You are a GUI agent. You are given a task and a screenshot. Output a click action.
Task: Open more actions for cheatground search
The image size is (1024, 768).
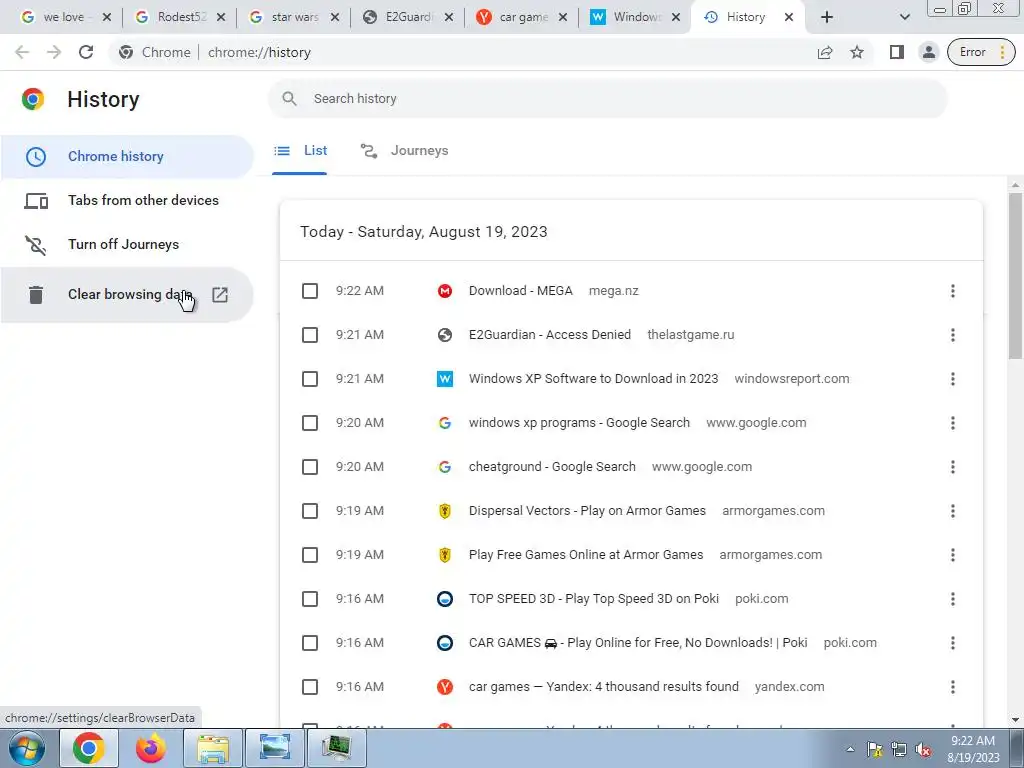953,467
